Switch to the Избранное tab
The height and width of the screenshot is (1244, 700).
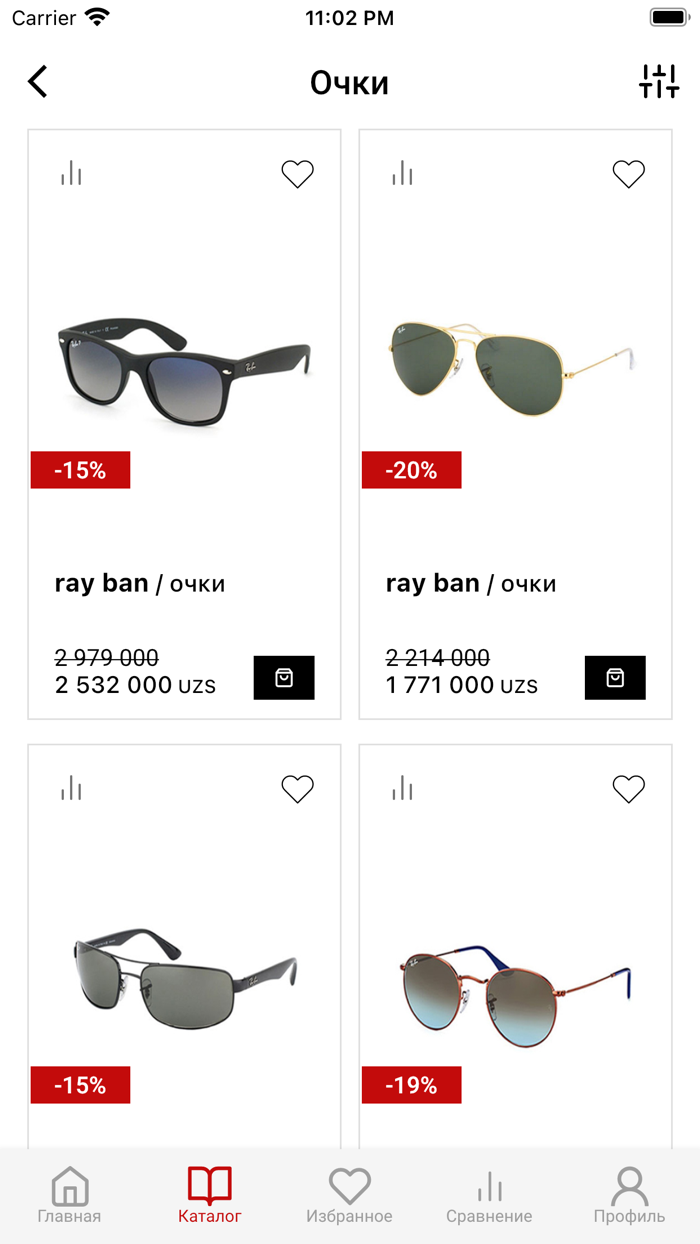pyautogui.click(x=349, y=1196)
